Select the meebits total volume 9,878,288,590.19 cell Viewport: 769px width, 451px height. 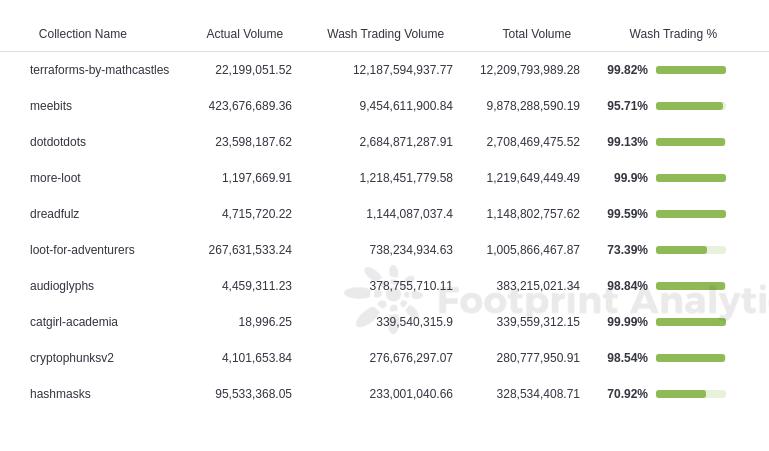coord(533,106)
